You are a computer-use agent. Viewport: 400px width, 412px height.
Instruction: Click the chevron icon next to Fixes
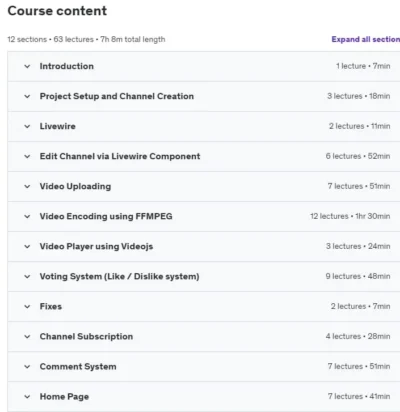point(27,306)
